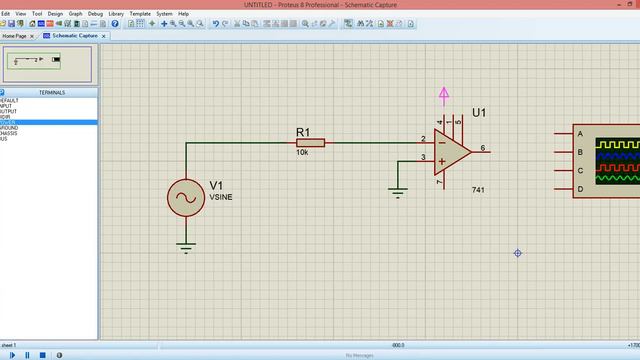Click the green origin marker icon
Viewport: 640px width, 360px height.
tap(152, 24)
